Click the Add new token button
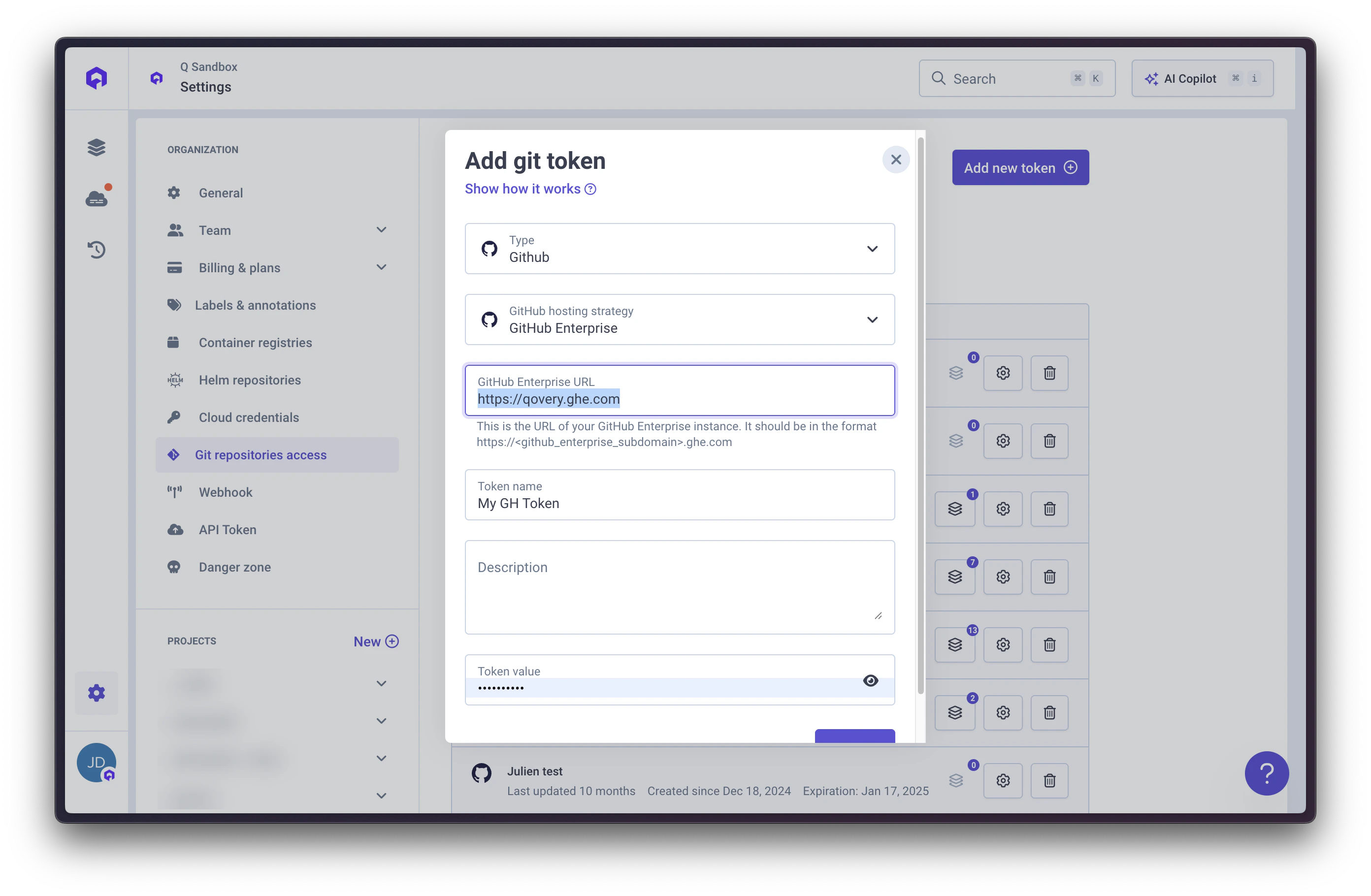 [1019, 167]
